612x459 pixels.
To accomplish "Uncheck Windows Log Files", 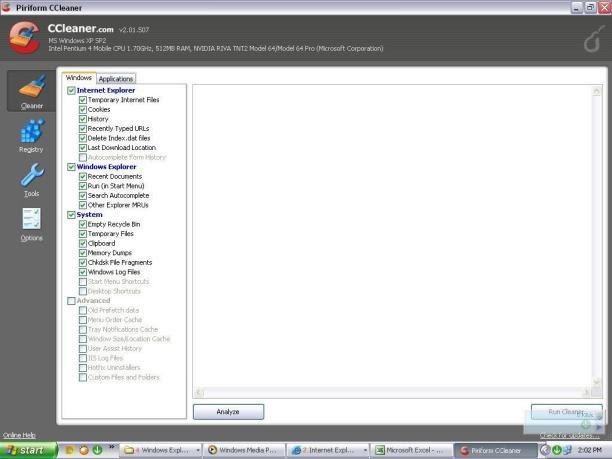I will coord(83,272).
